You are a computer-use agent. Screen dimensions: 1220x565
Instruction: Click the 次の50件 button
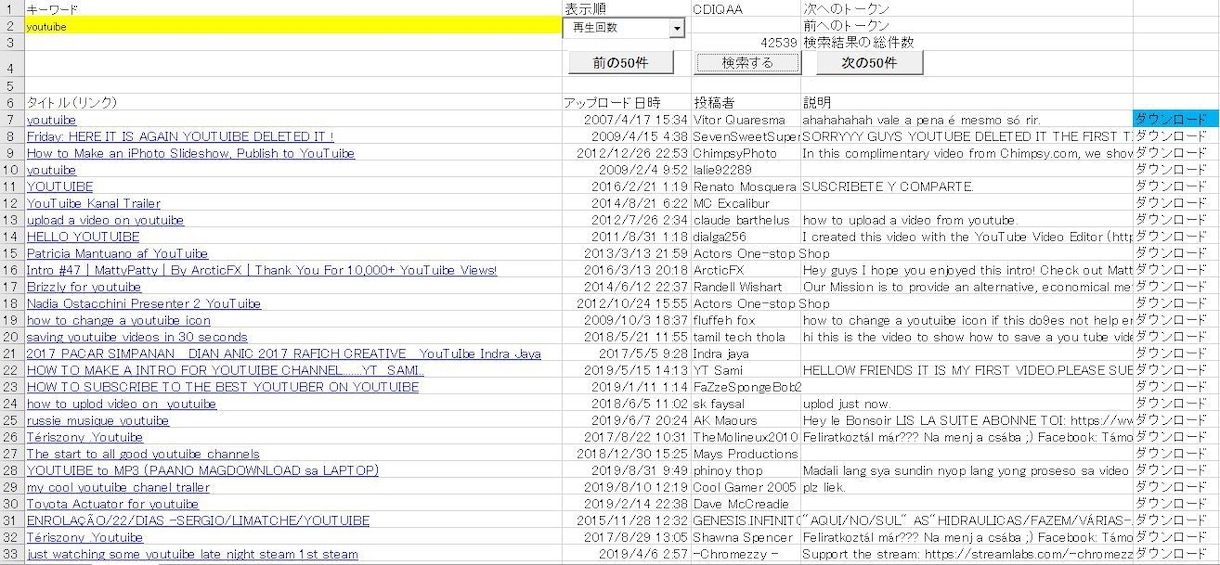(869, 63)
